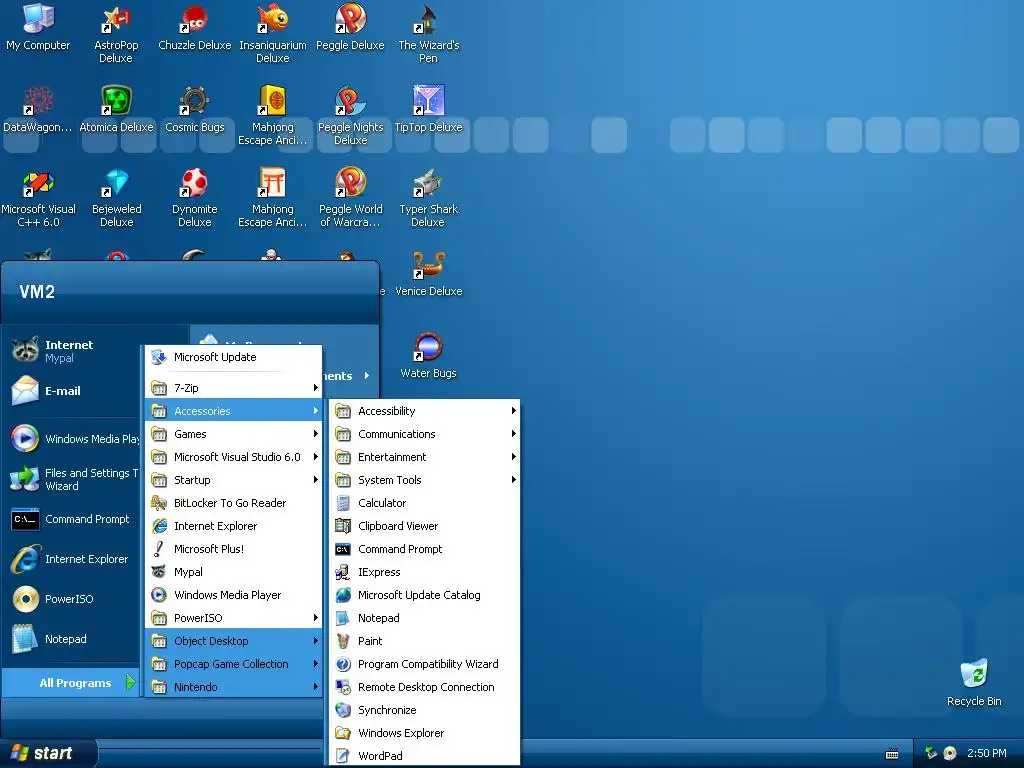The width and height of the screenshot is (1024, 768).
Task: Open the AstroPop Deluxe desktop icon
Action: (116, 34)
